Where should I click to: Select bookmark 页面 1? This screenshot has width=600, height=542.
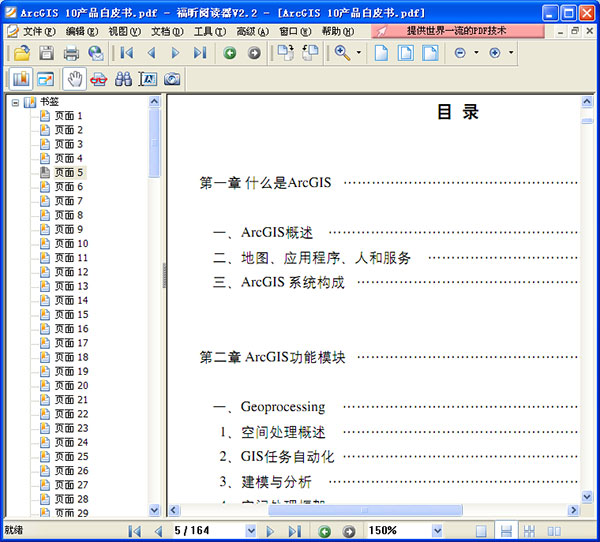pyautogui.click(x=68, y=116)
